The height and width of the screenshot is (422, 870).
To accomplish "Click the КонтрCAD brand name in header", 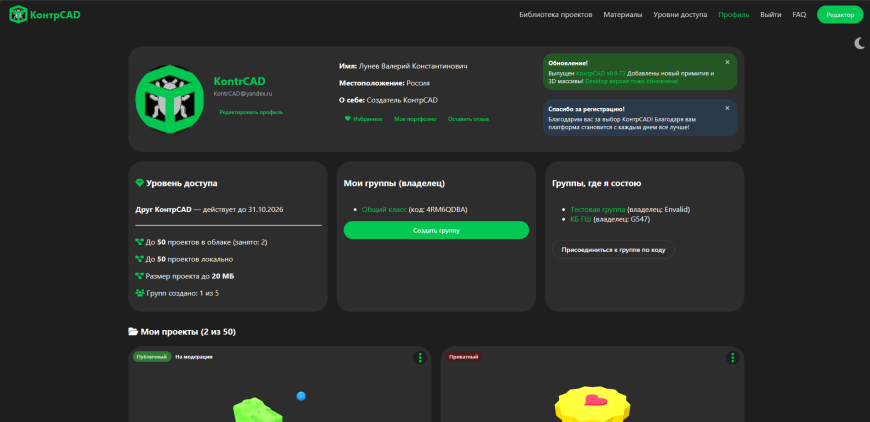I will click(x=55, y=14).
